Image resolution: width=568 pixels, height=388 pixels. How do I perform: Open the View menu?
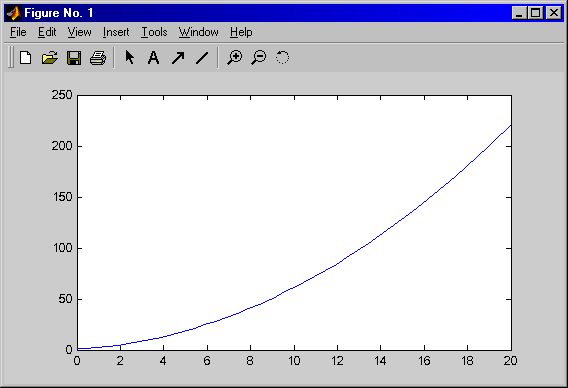click(79, 32)
